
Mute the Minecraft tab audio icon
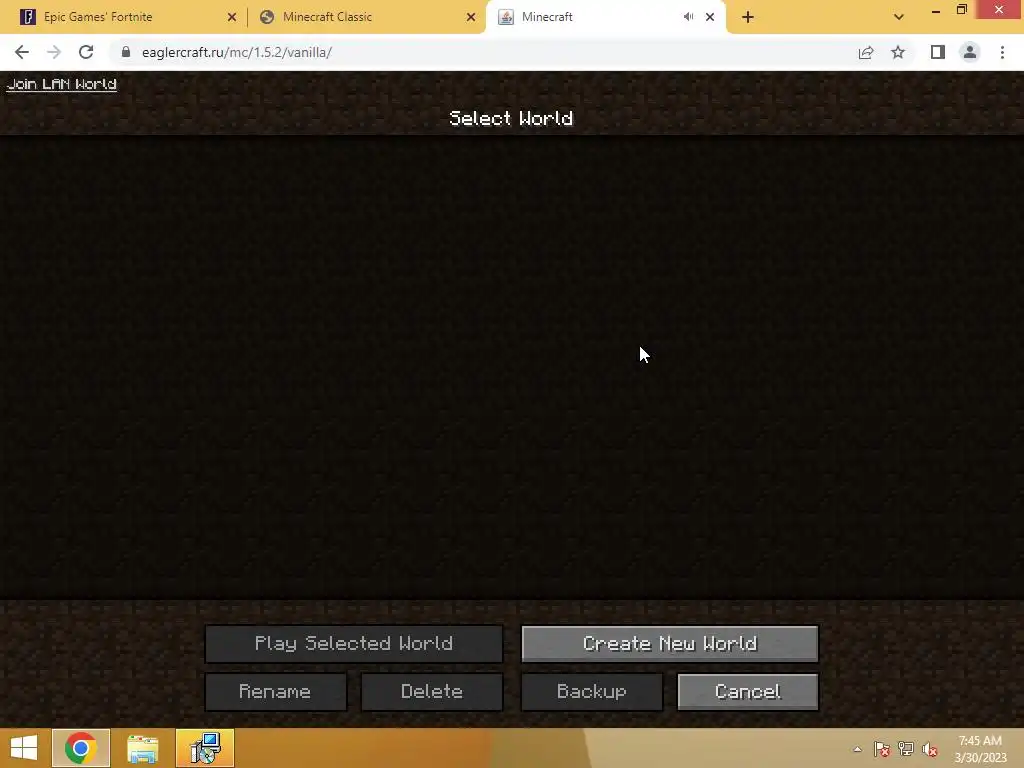tap(688, 17)
